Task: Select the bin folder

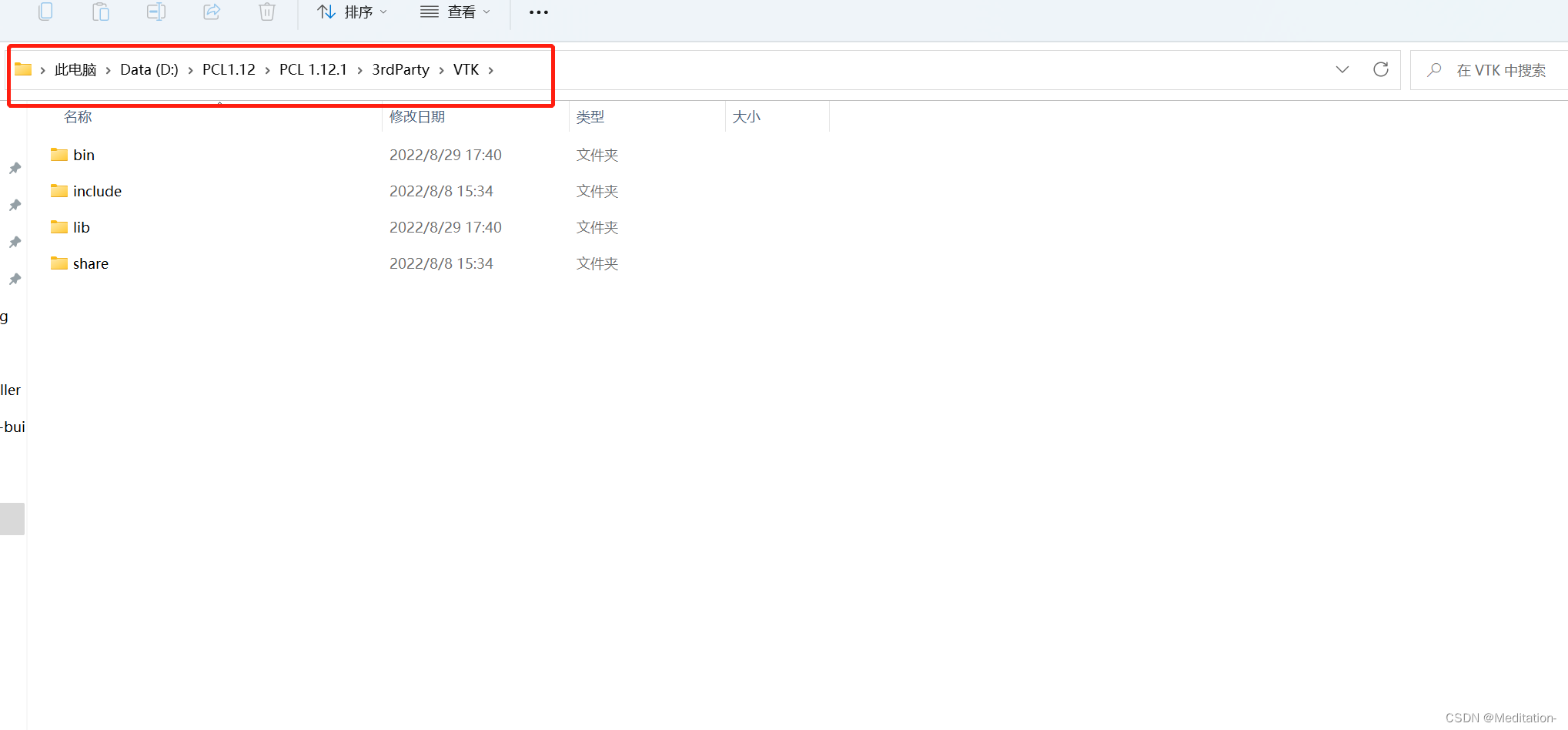Action: click(x=84, y=155)
